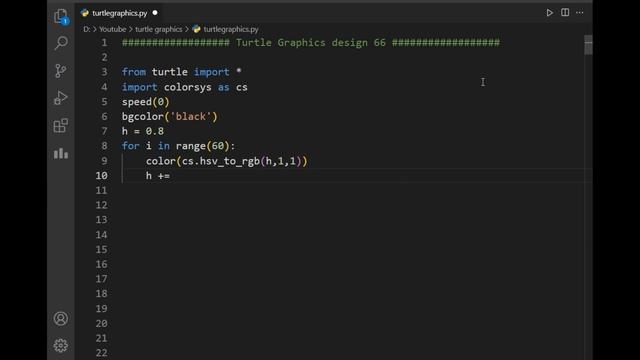Click 'hsv_to_rgb' on line 9

pos(230,161)
